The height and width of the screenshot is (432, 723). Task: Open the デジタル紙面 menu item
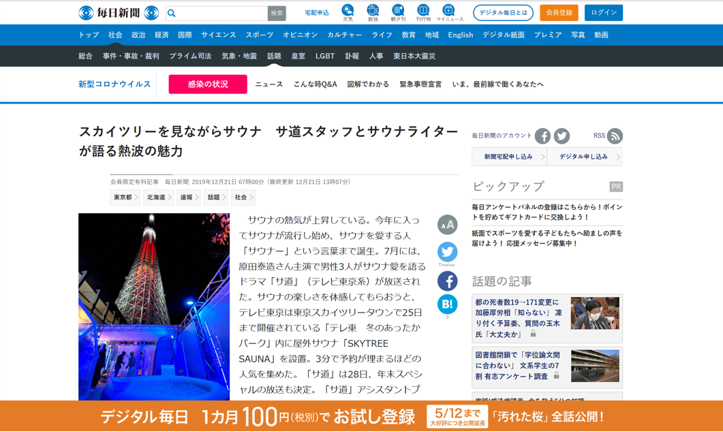[x=504, y=35]
